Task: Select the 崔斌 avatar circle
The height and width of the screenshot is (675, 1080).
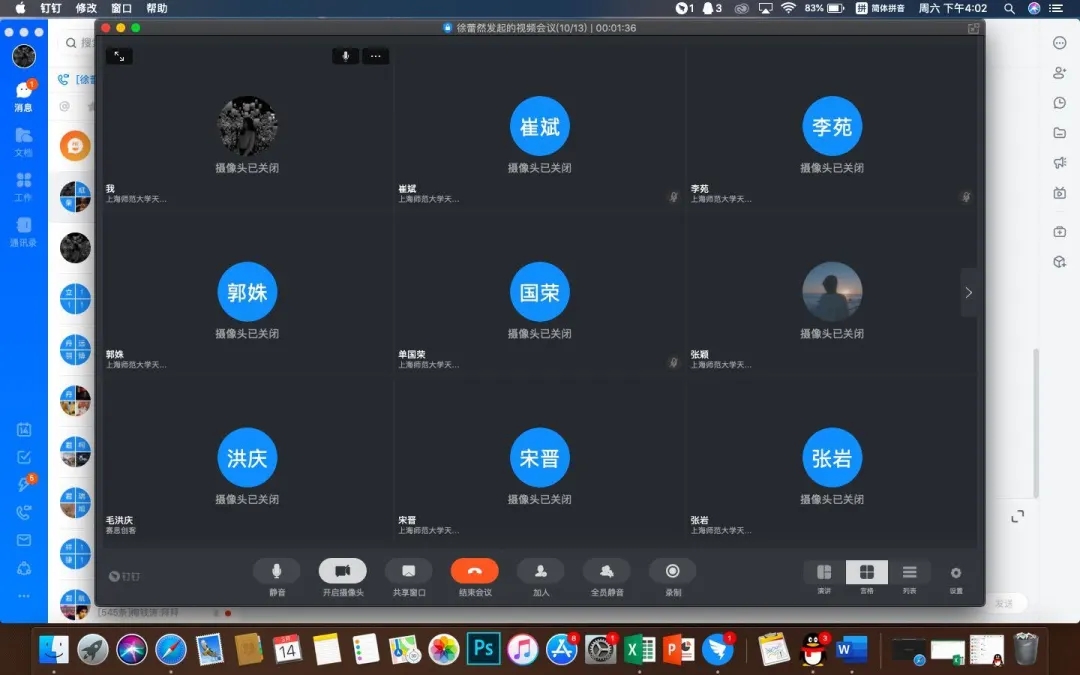Action: point(540,126)
